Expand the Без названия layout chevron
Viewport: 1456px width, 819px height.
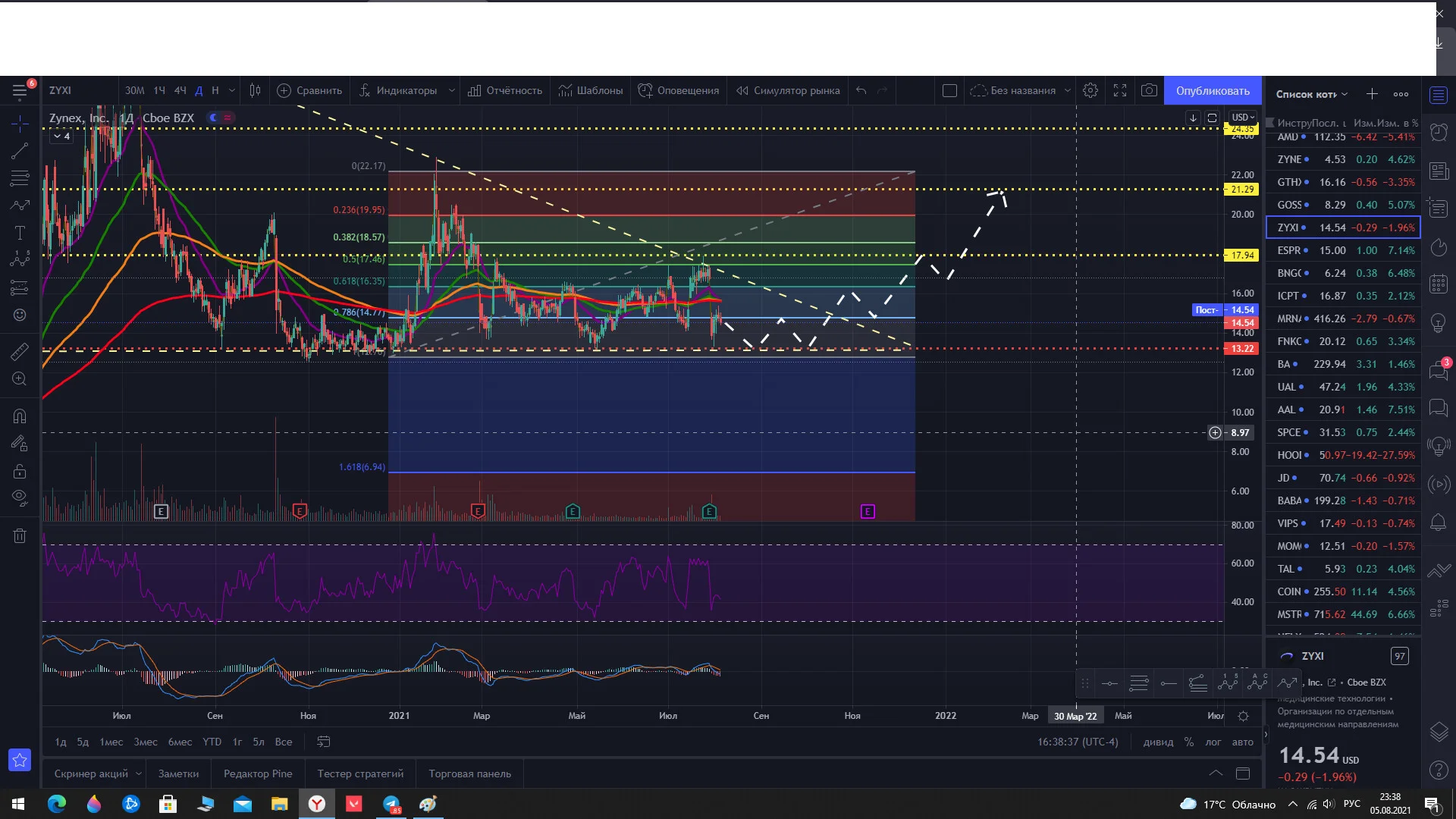[1068, 91]
